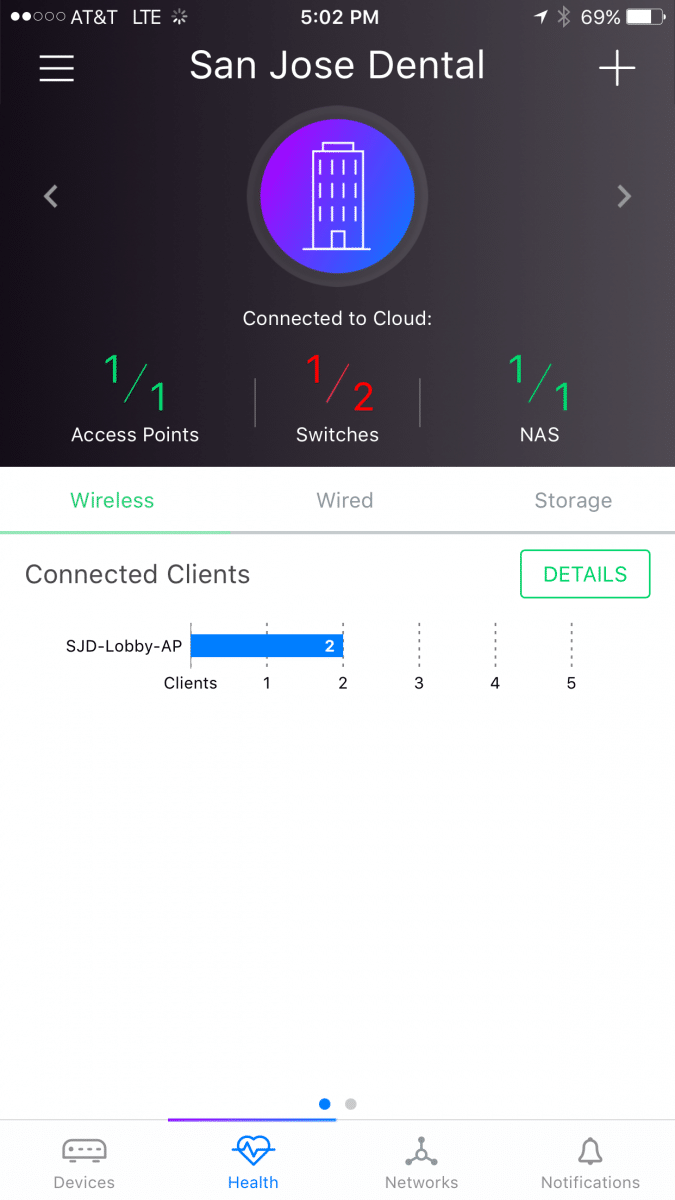Open the Networks icon
675x1200 pixels.
click(421, 1151)
